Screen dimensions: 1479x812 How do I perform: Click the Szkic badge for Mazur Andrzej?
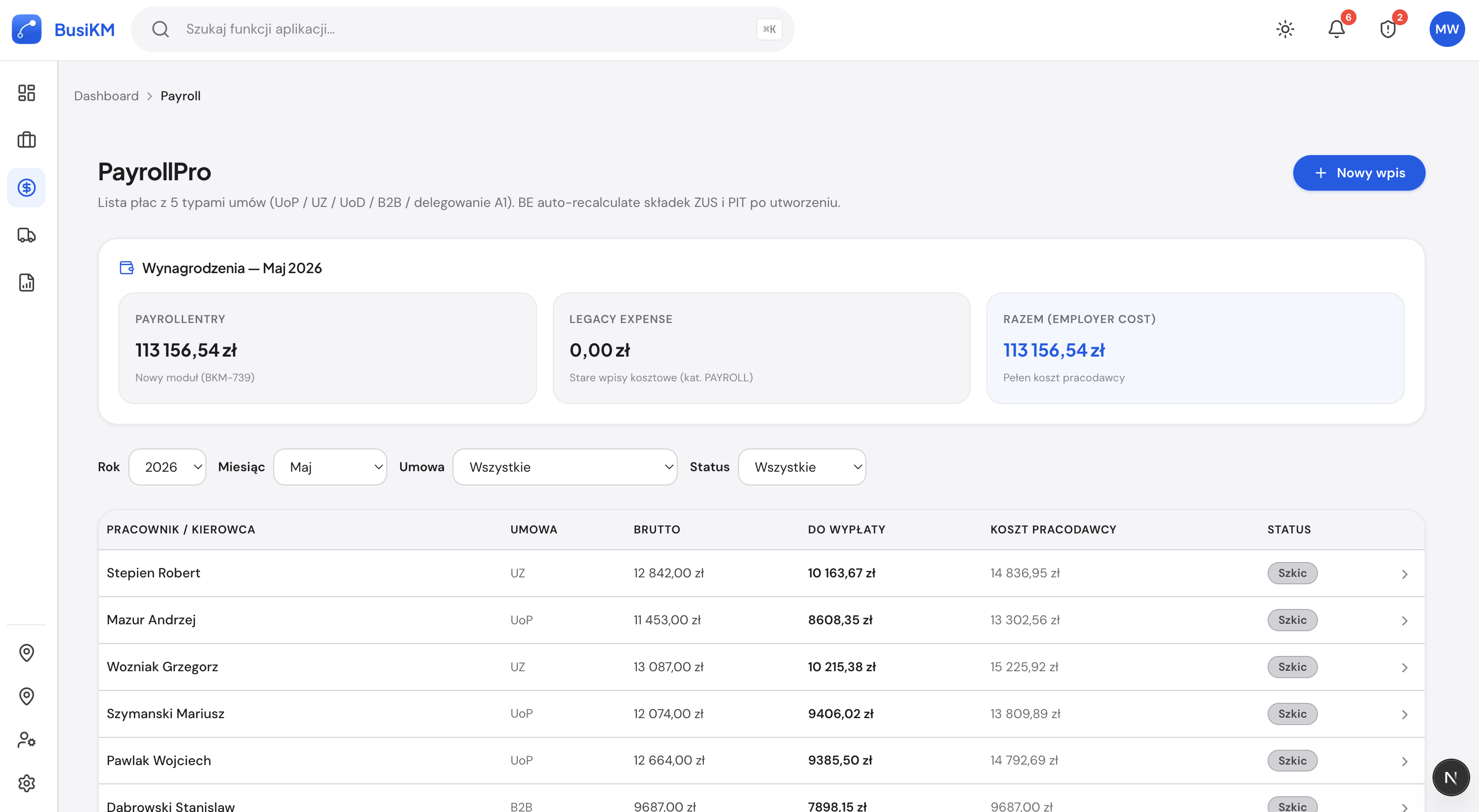(x=1292, y=620)
